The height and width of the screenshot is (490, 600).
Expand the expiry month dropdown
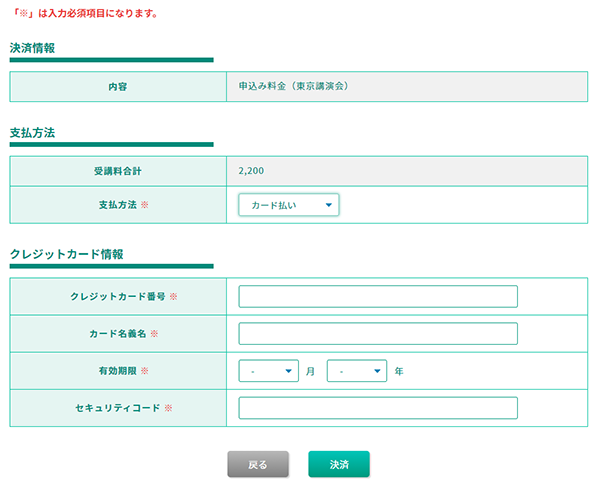coord(269,371)
